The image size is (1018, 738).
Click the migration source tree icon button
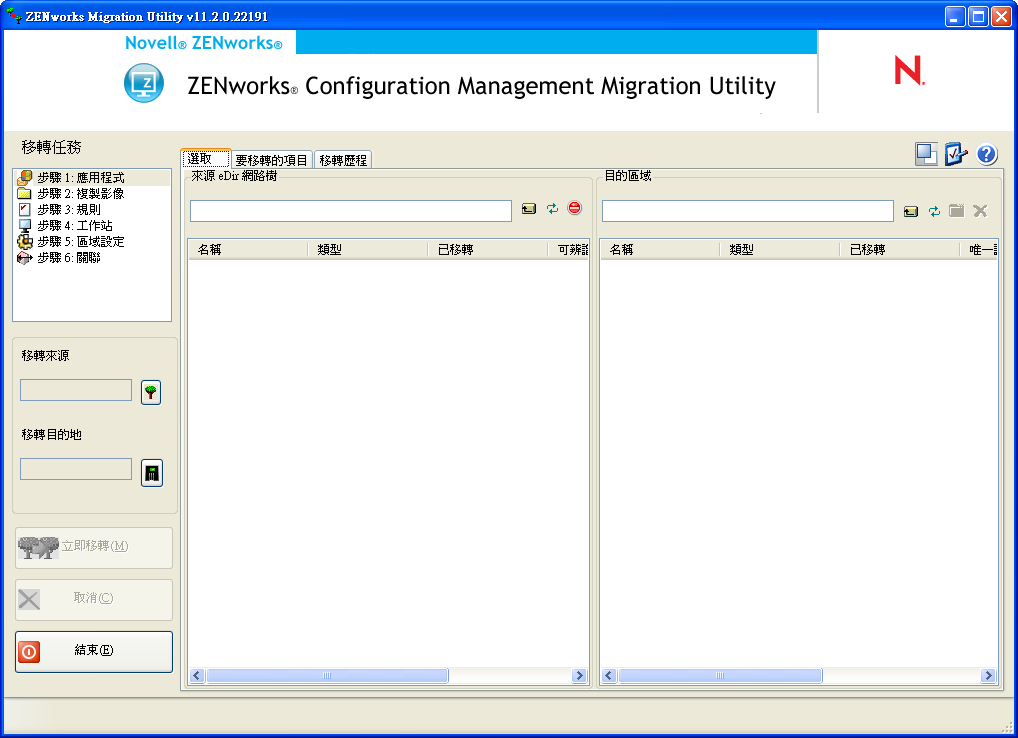151,392
